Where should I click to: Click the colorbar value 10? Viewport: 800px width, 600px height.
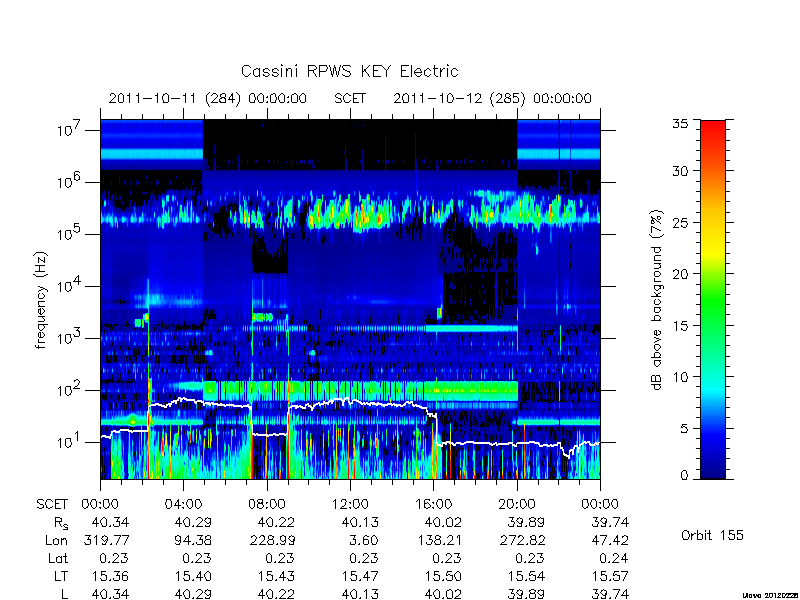coord(680,377)
